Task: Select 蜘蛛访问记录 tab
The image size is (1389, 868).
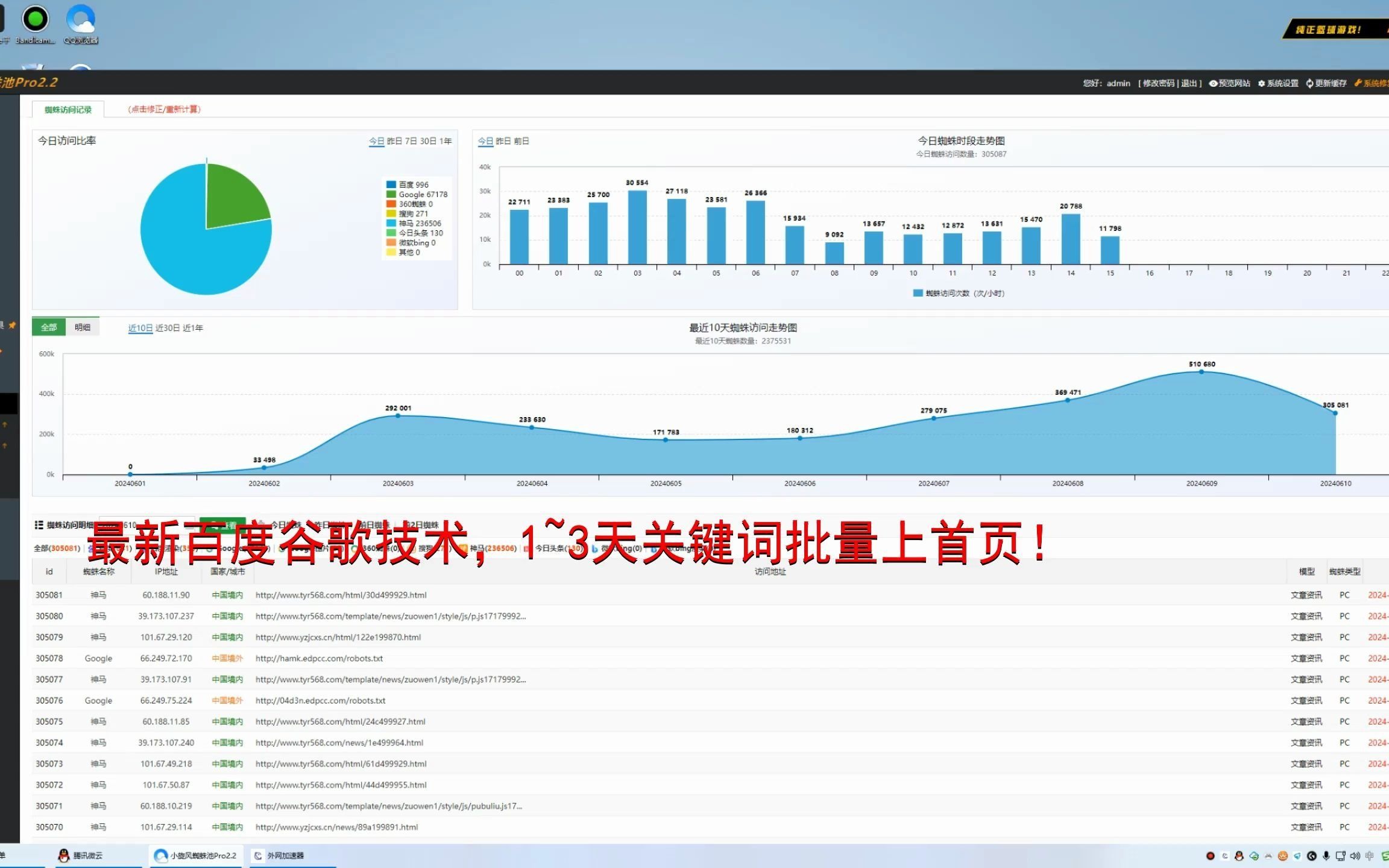Action: [68, 109]
